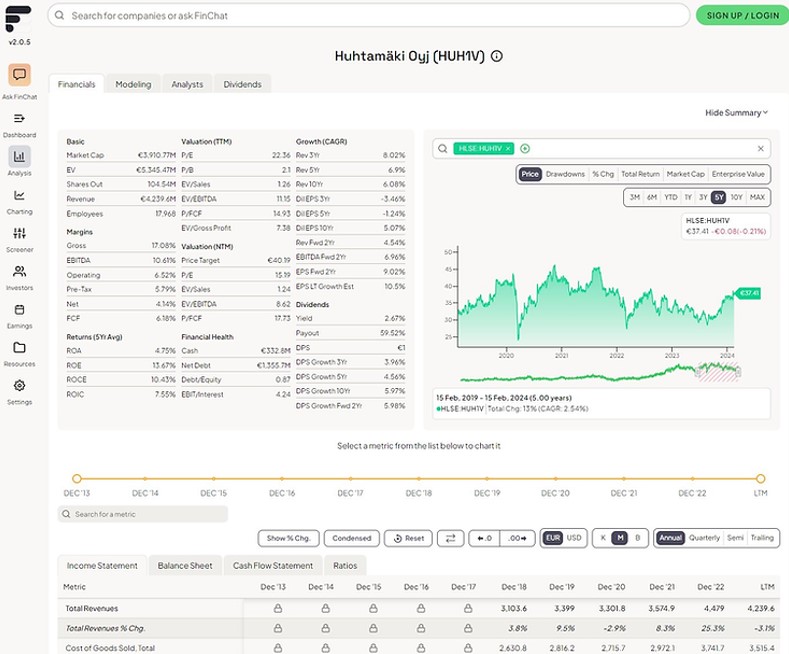Image resolution: width=789 pixels, height=654 pixels.
Task: Collapse summary via Hide Summary
Action: (736, 113)
